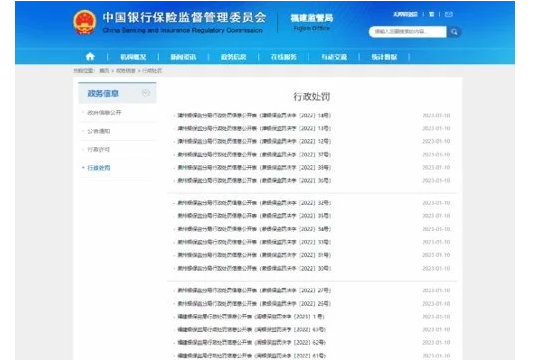
Task: Open the 新闻资讯 navigation menu
Action: coord(183,57)
